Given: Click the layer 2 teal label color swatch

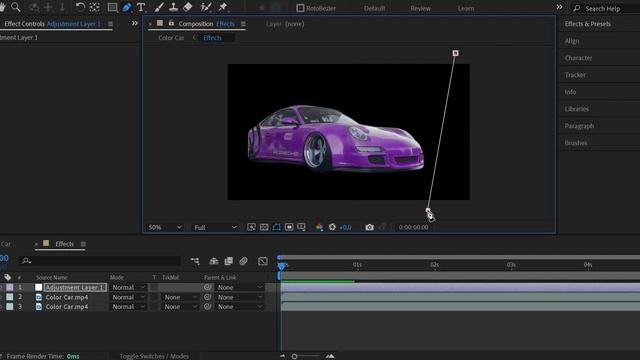Looking at the screenshot, I should 10,297.
